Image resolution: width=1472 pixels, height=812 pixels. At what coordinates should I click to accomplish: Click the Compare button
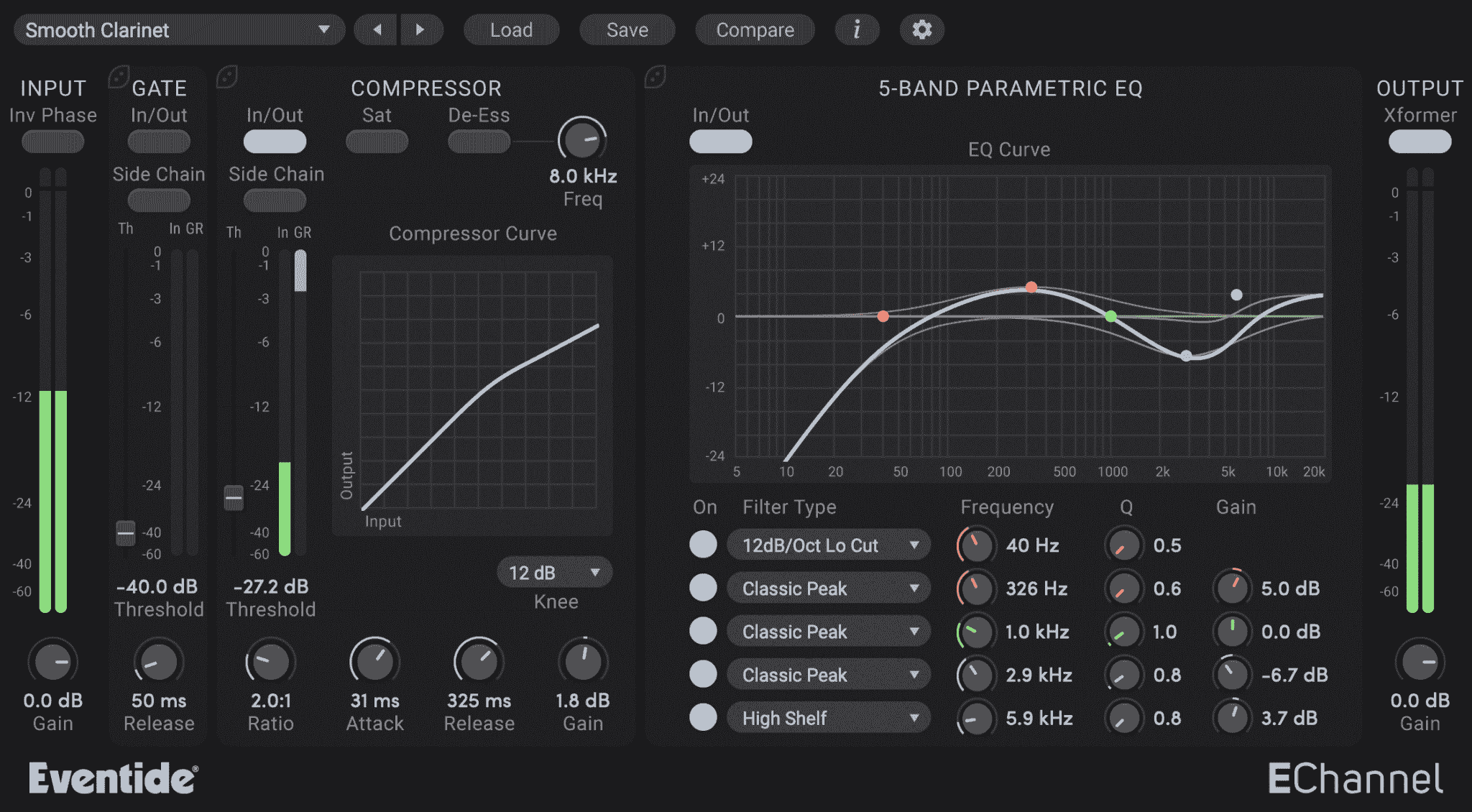(x=754, y=29)
